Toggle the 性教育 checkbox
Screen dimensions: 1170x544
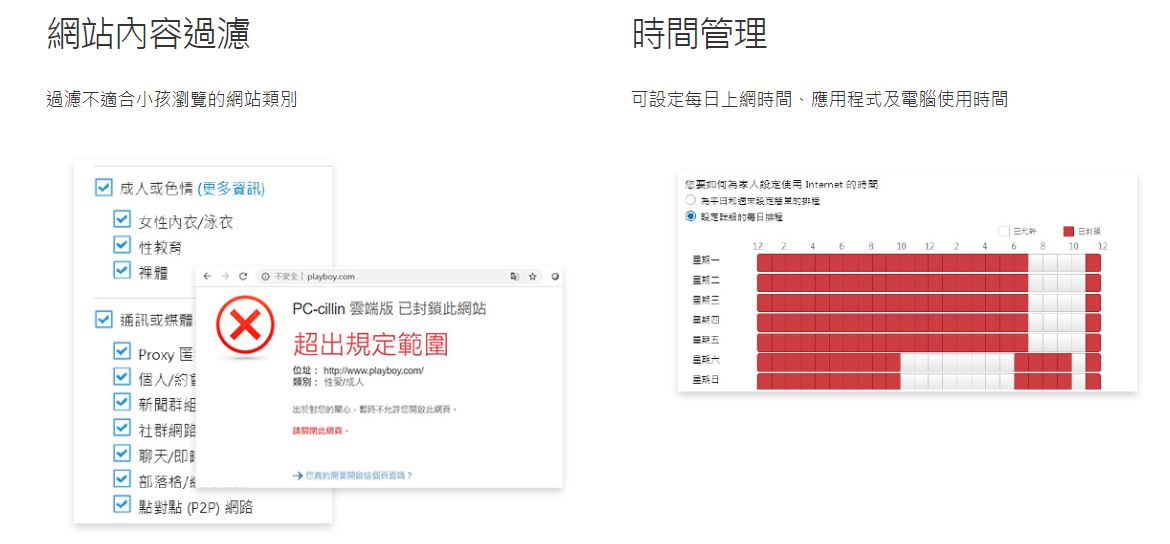pyautogui.click(x=122, y=244)
